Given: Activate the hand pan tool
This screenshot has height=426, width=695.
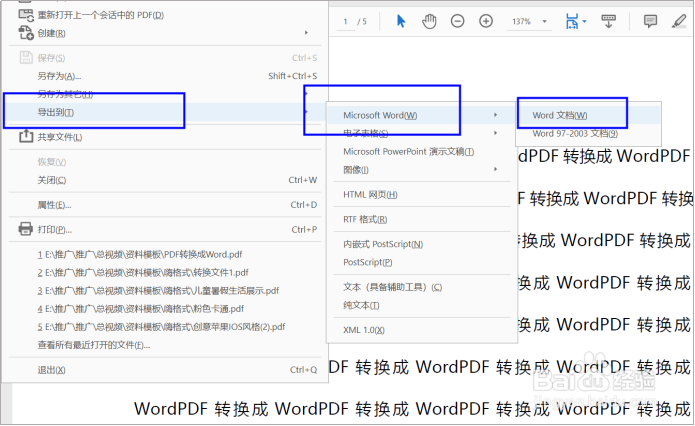Looking at the screenshot, I should point(429,21).
